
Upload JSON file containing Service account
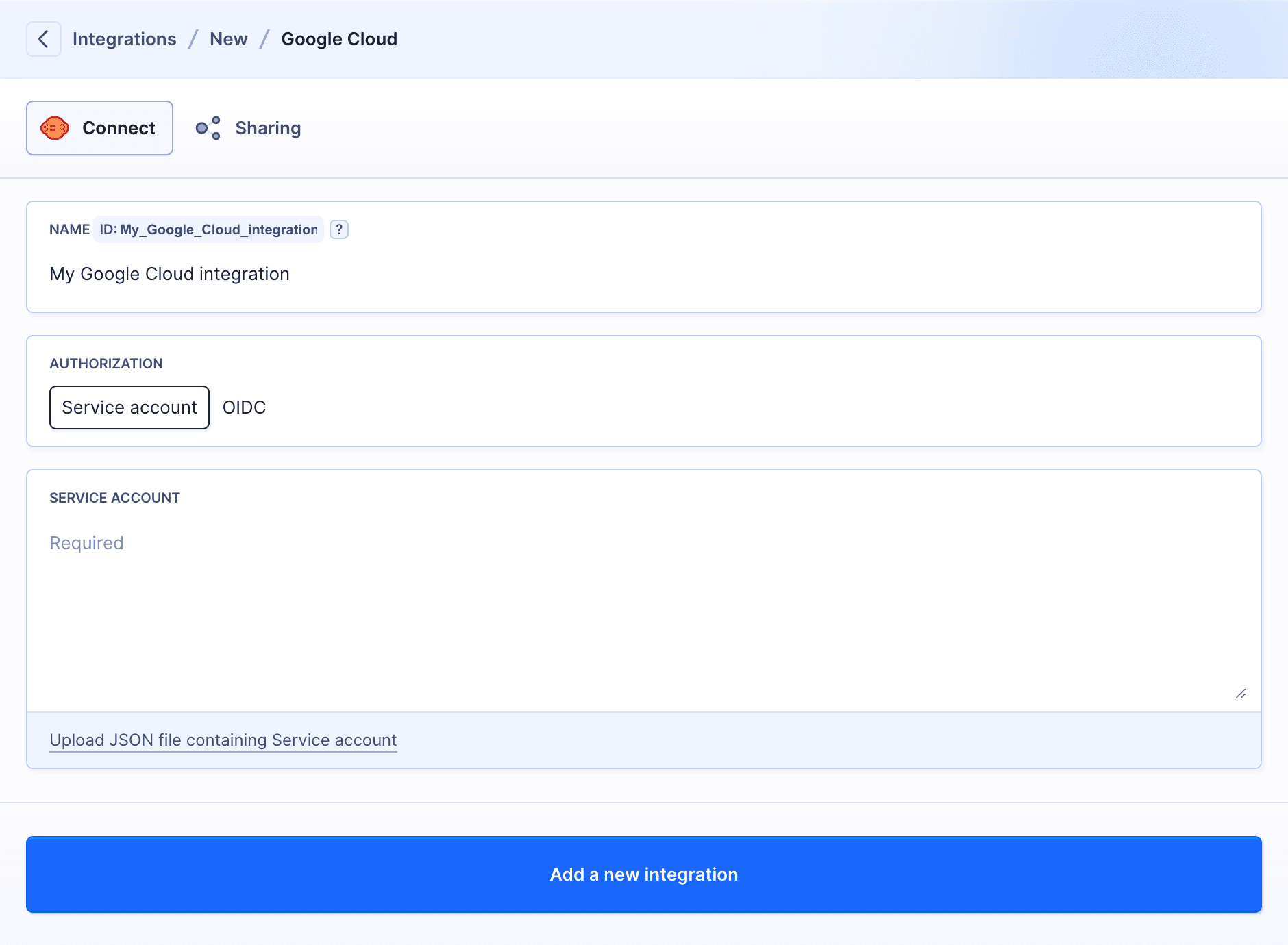pyautogui.click(x=223, y=740)
